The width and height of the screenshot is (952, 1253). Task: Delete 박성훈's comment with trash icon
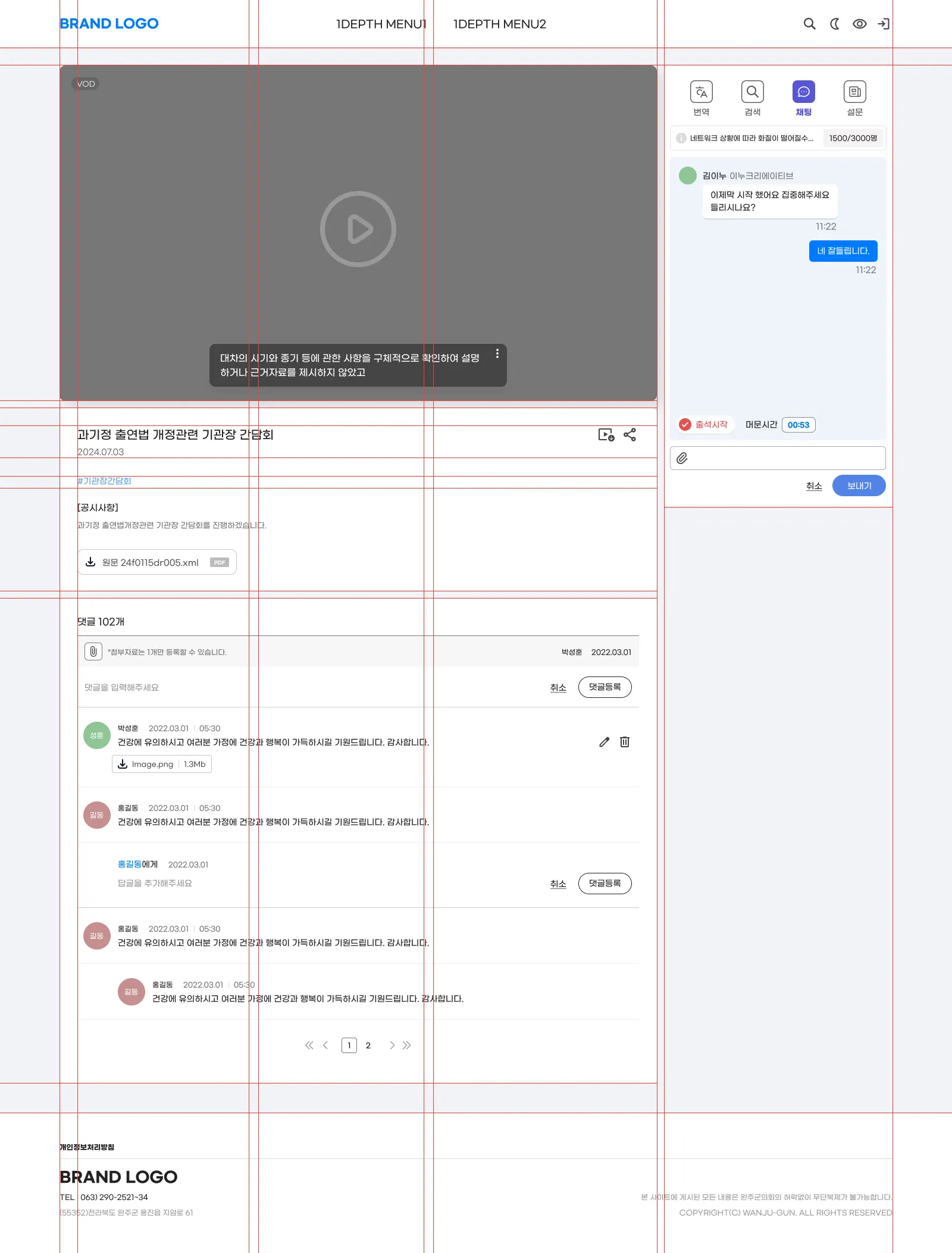click(x=625, y=742)
